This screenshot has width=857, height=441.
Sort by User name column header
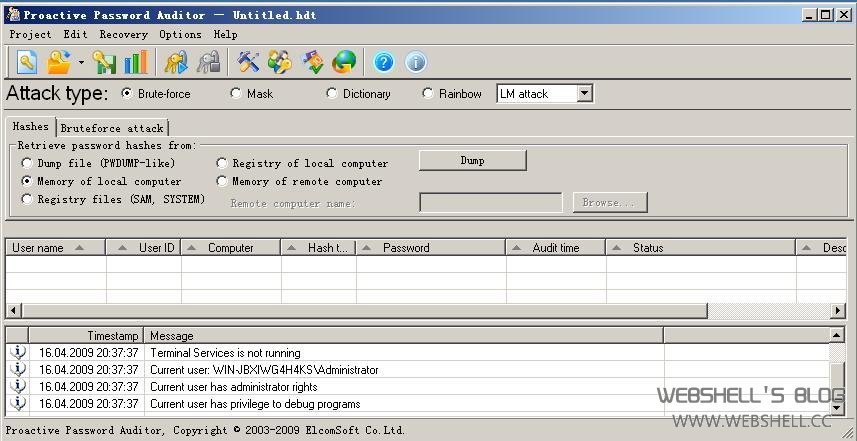55,248
